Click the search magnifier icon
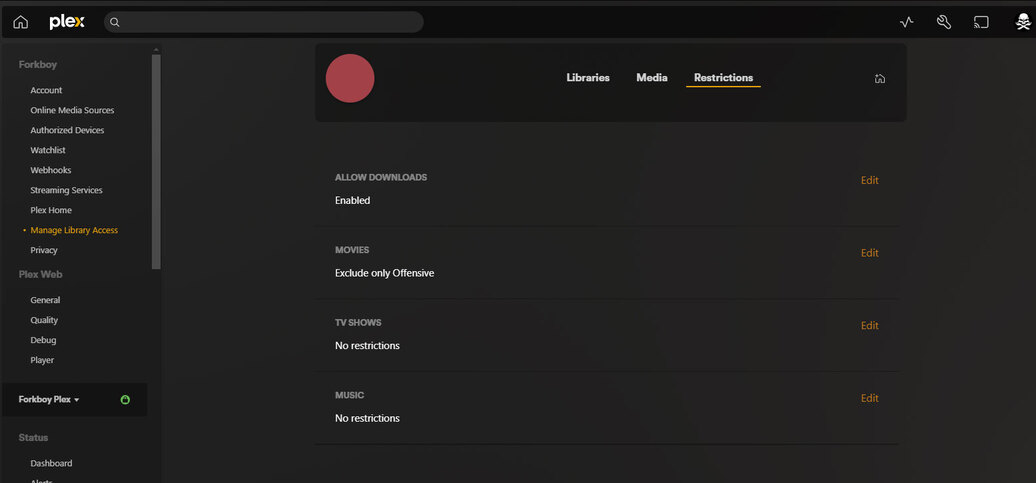The image size is (1036, 483). click(x=114, y=22)
